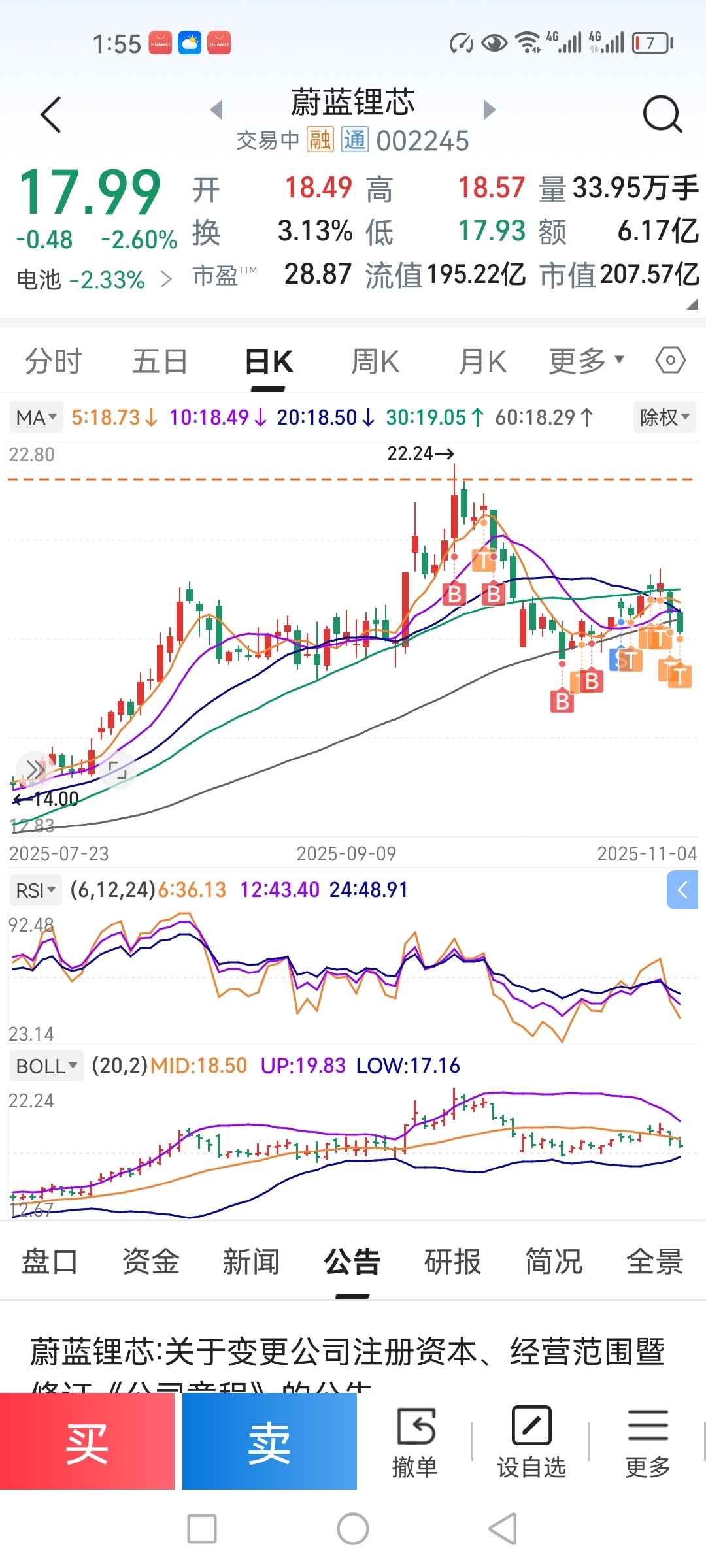Expand the quote details corner triangle
706x1568 pixels.
click(692, 304)
